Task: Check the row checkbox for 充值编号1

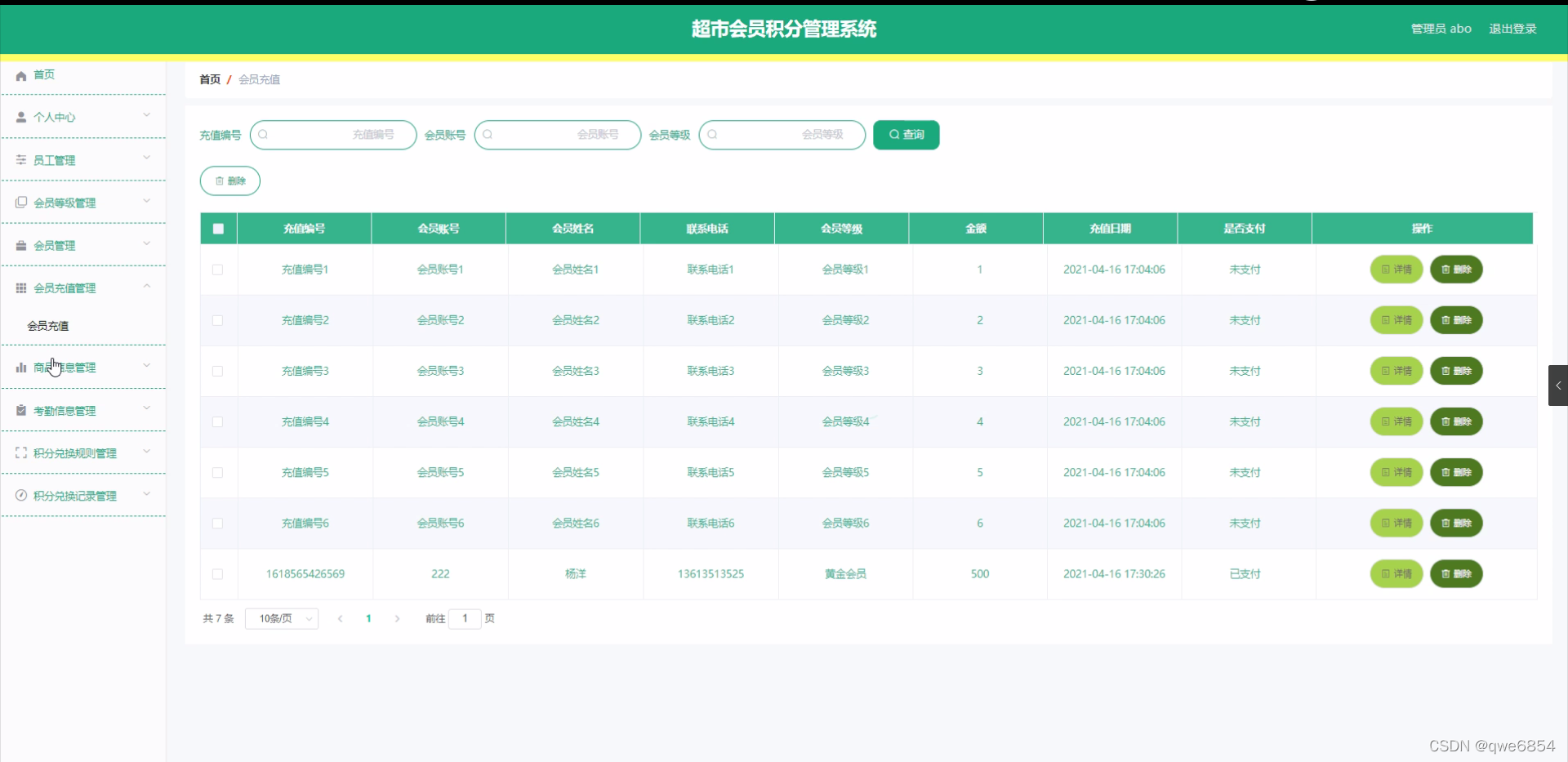Action: 217,270
